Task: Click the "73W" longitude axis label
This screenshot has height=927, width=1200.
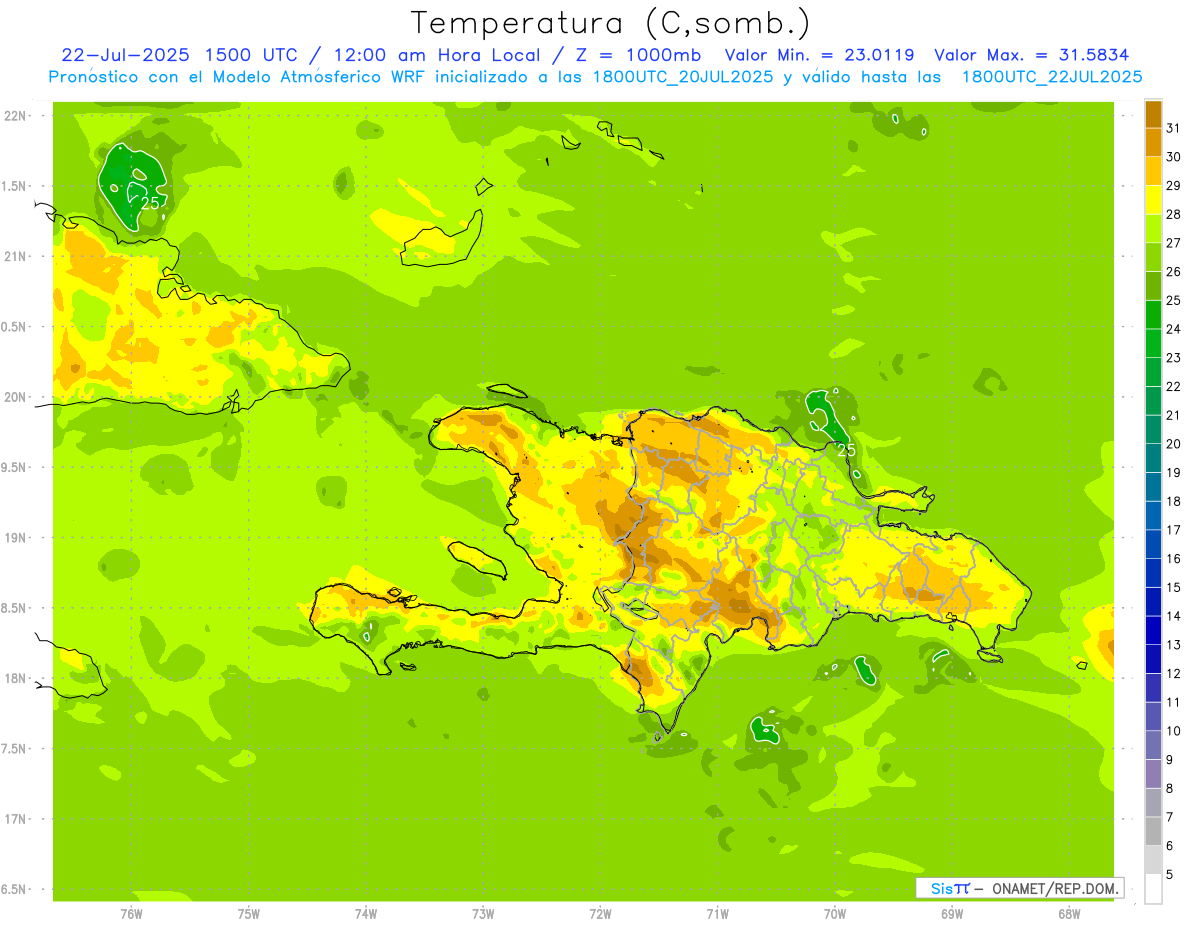Action: [x=483, y=914]
